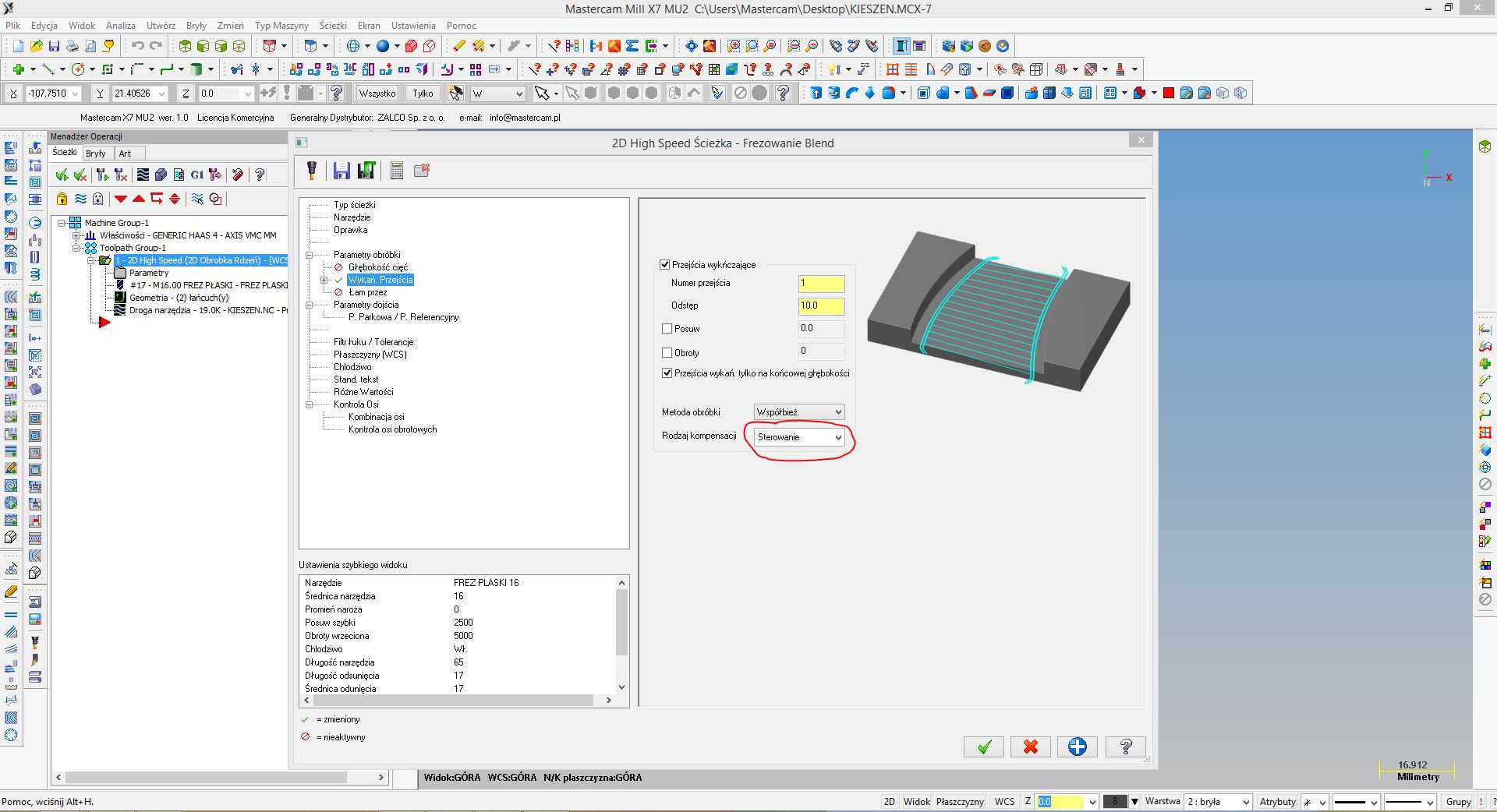Collapse Machine Group-1 node
The image size is (1497, 812).
pos(61,223)
